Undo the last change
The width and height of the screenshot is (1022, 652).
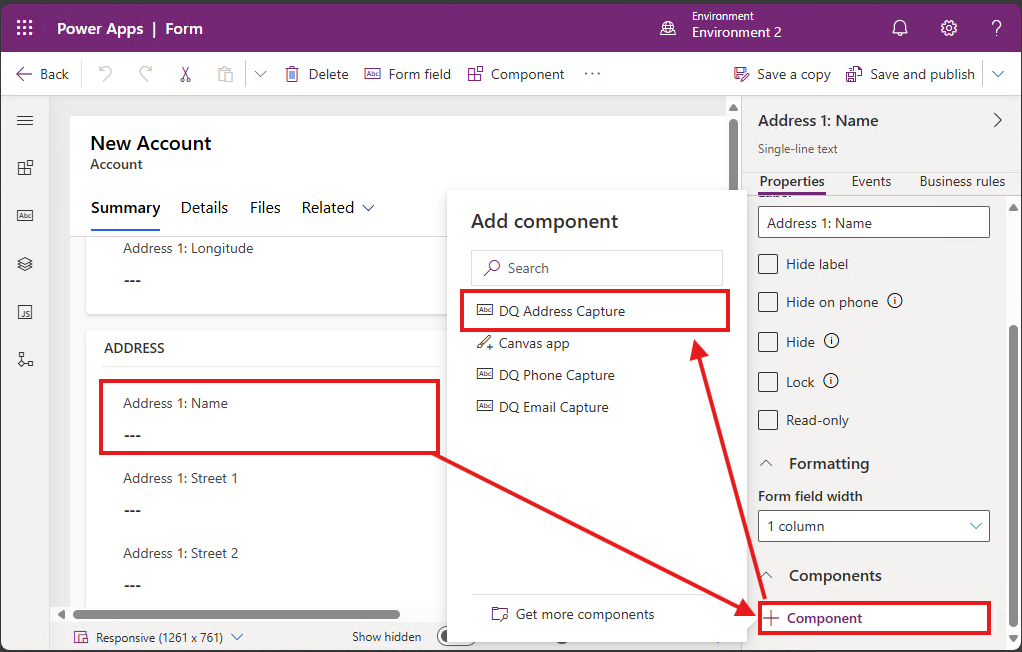[x=105, y=74]
